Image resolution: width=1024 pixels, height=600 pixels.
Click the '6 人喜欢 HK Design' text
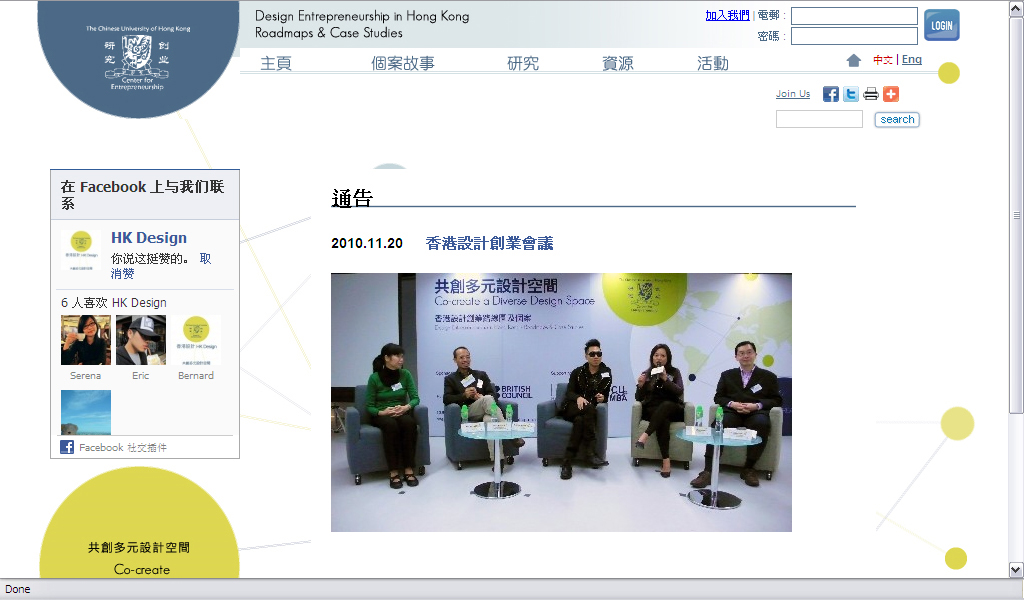tap(114, 302)
